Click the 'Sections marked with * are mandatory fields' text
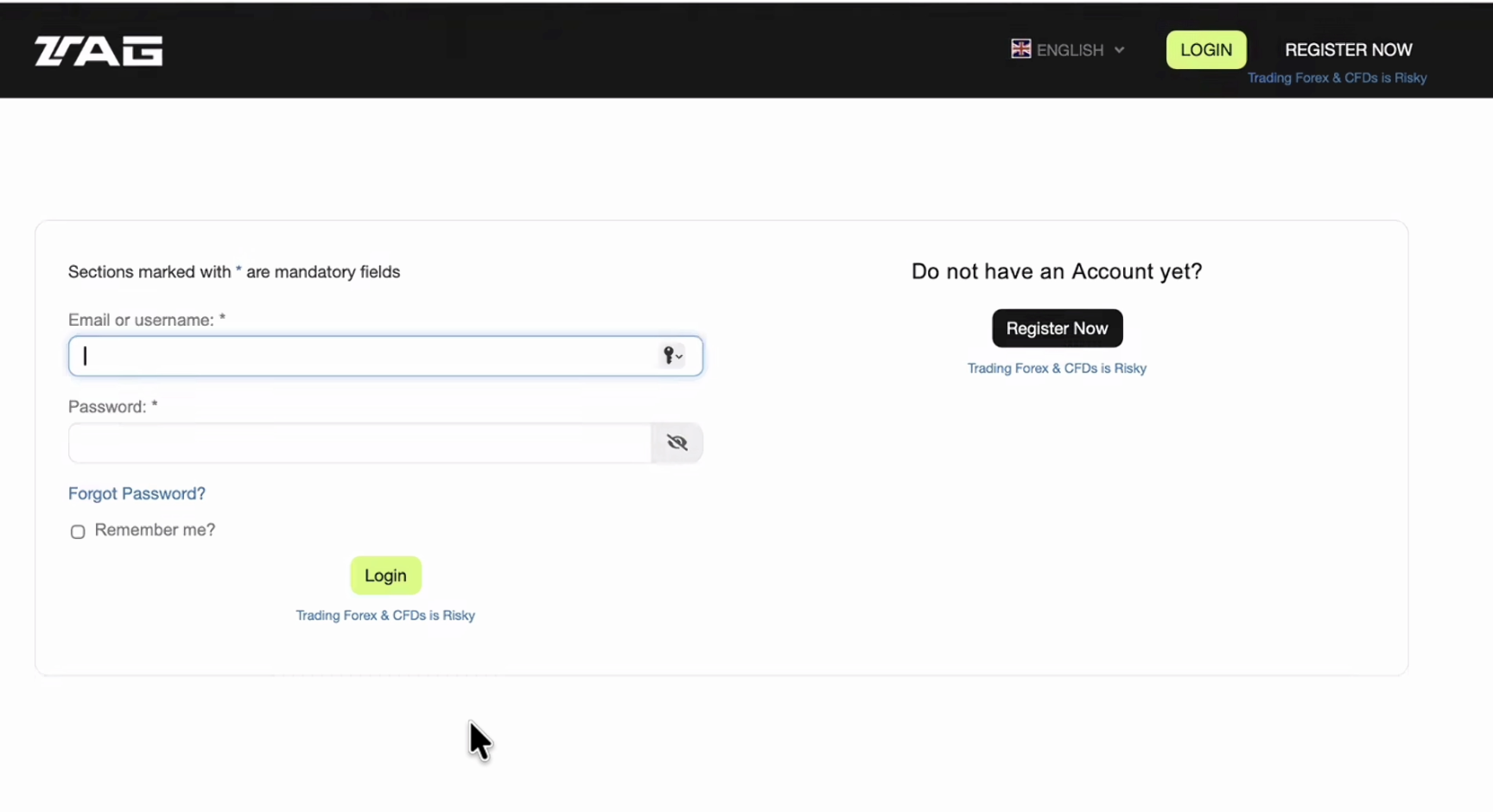Image resolution: width=1493 pixels, height=812 pixels. [x=234, y=272]
